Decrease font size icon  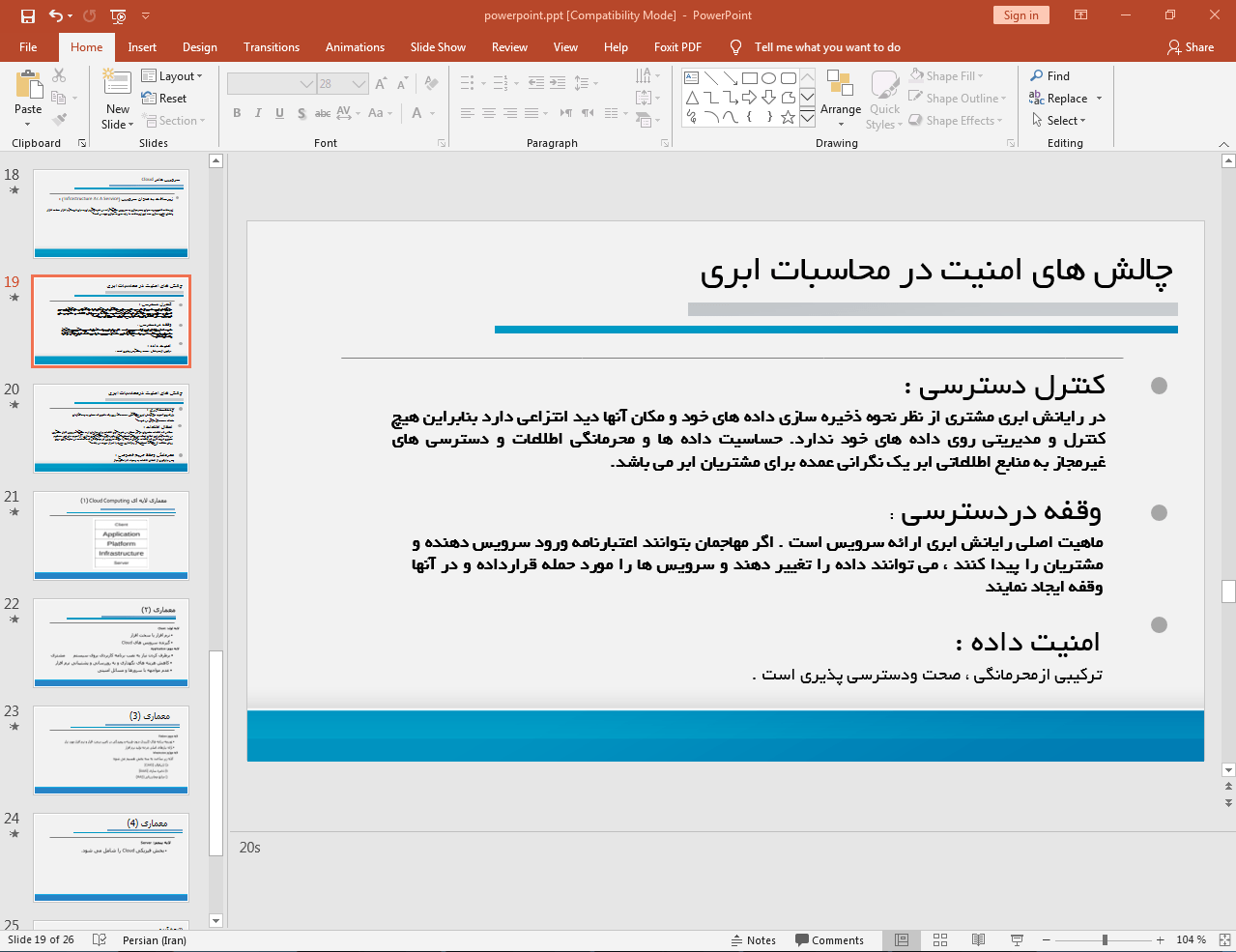pos(401,84)
